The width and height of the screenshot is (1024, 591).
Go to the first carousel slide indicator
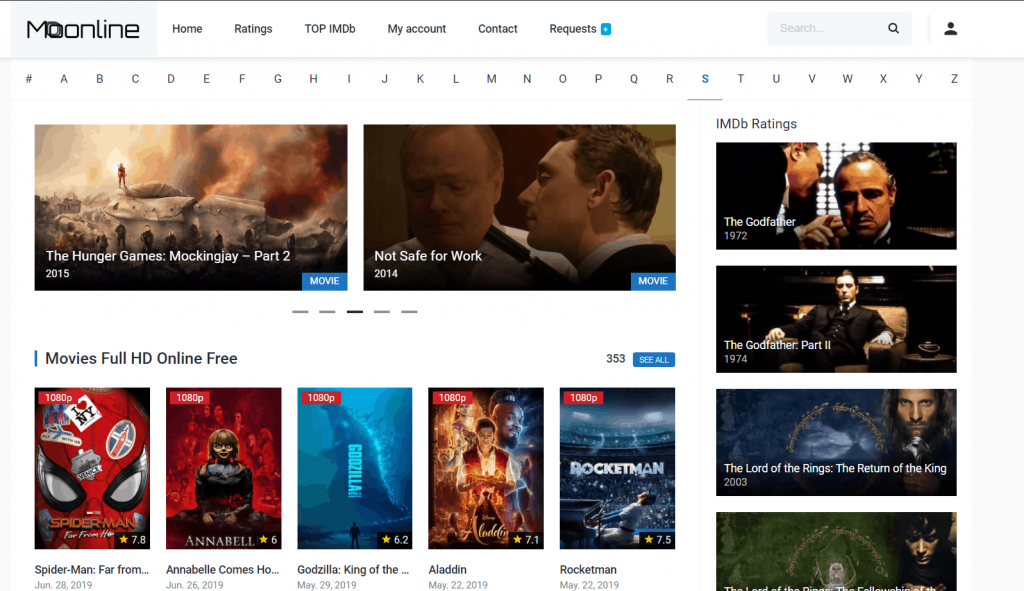[x=300, y=311]
